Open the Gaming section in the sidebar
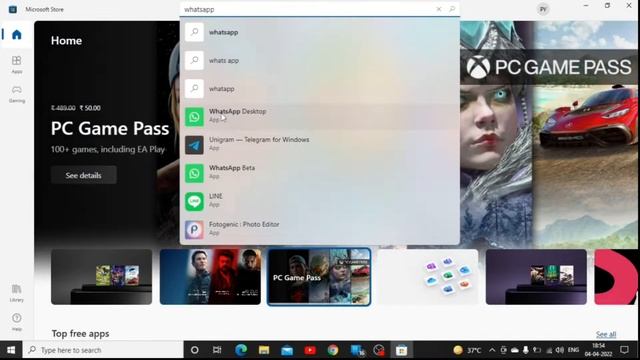This screenshot has height=360, width=640. (x=16, y=94)
